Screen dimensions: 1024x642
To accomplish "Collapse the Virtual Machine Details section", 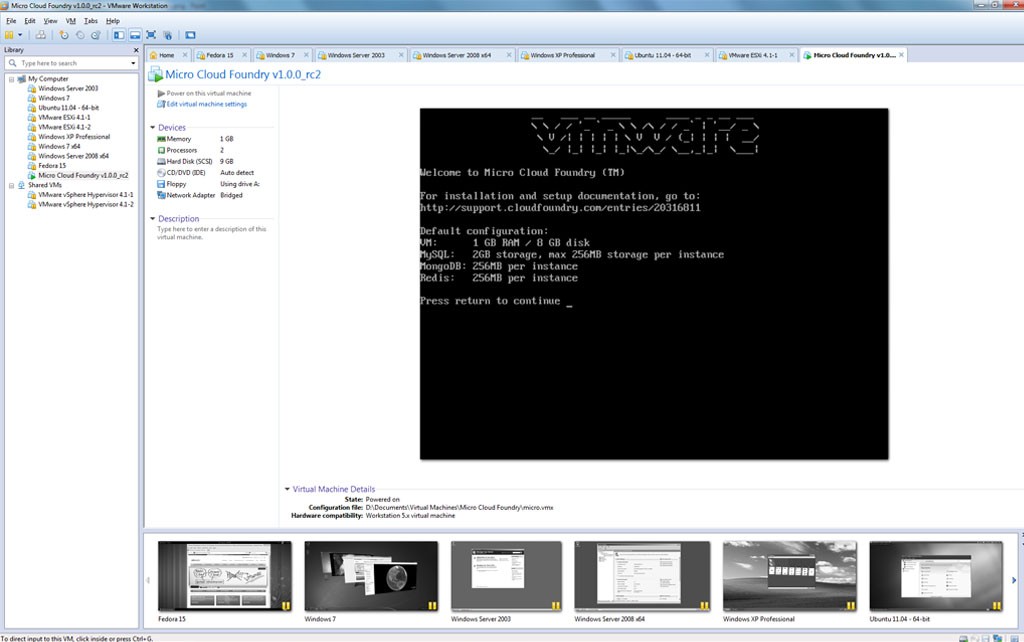I will point(287,489).
